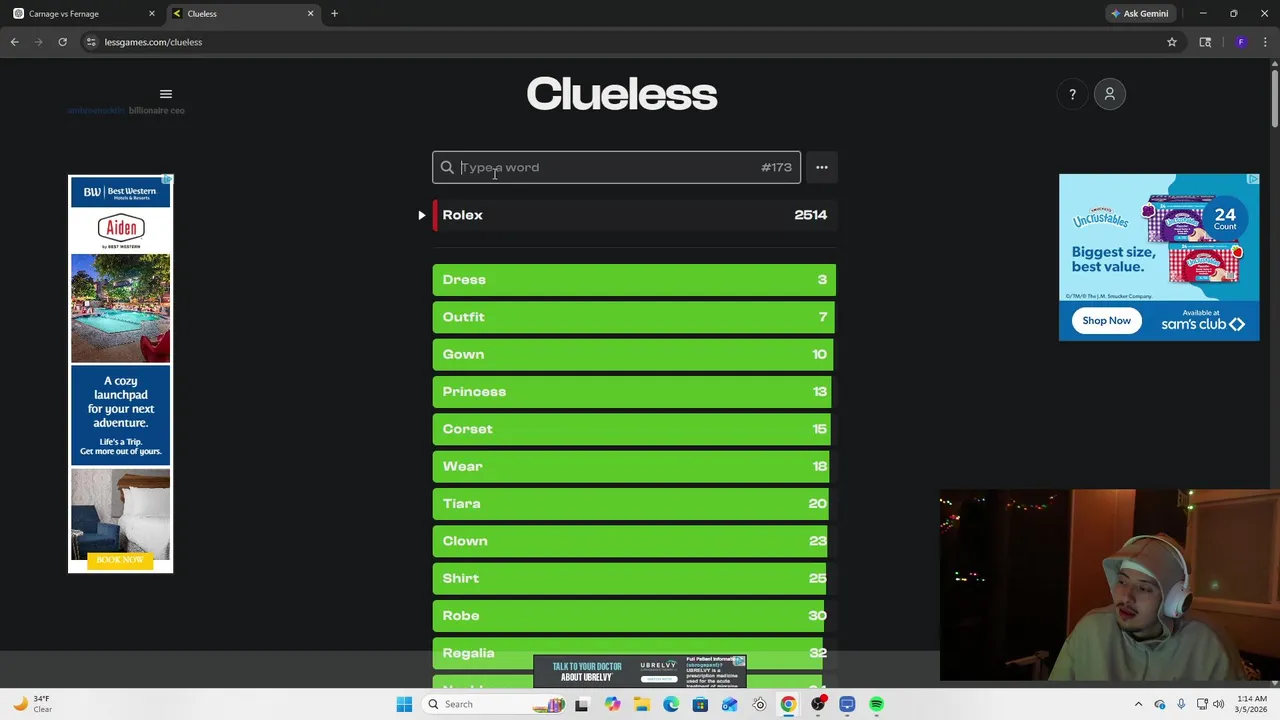
Task: Select the Regalia guess row
Action: pyautogui.click(x=634, y=653)
